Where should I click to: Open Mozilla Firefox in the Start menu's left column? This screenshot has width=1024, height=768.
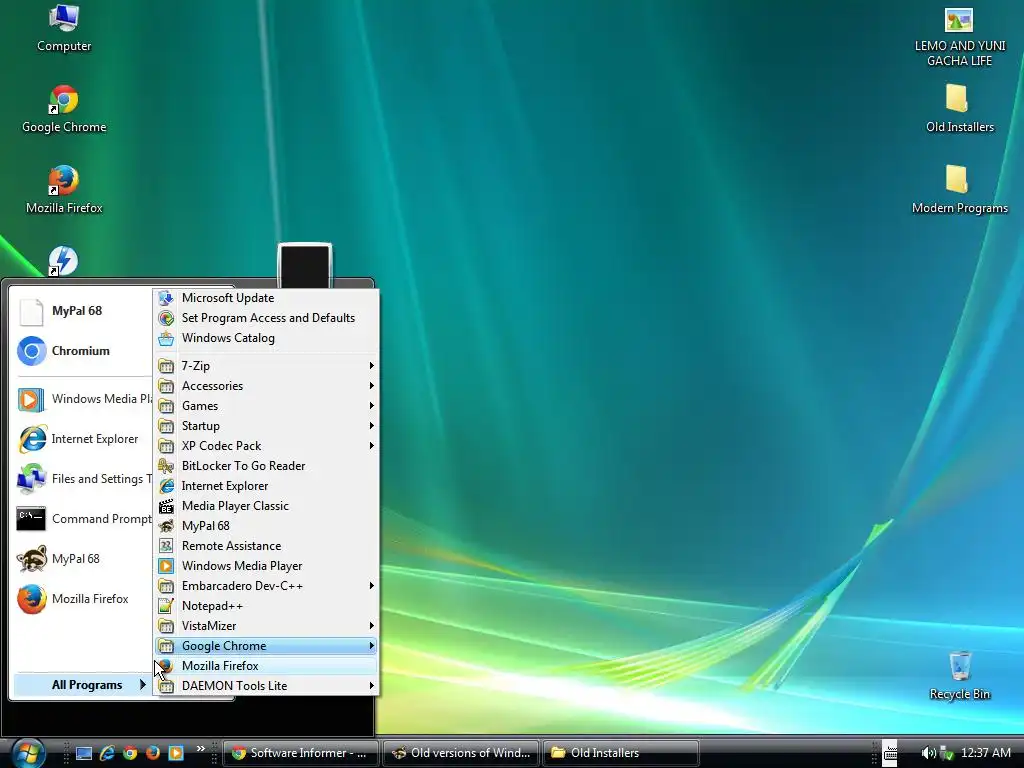[x=84, y=599]
